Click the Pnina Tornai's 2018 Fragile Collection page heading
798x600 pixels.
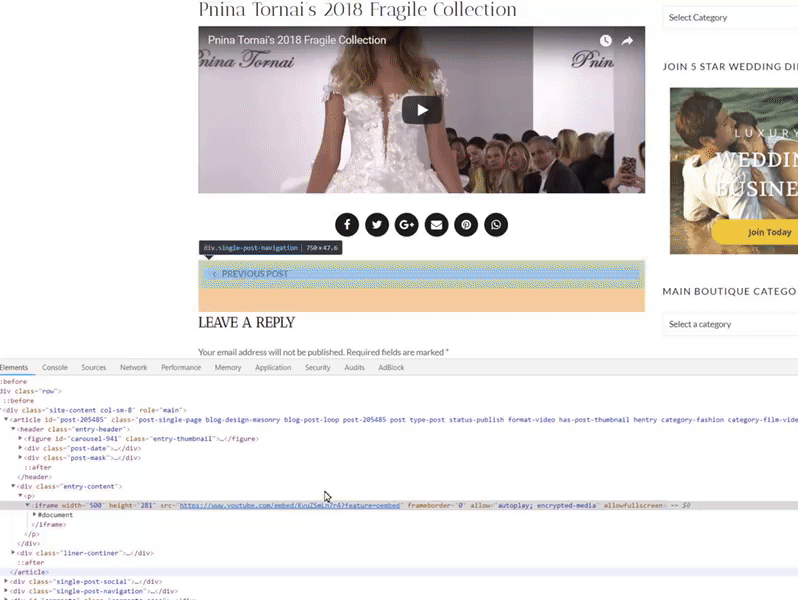(x=357, y=9)
